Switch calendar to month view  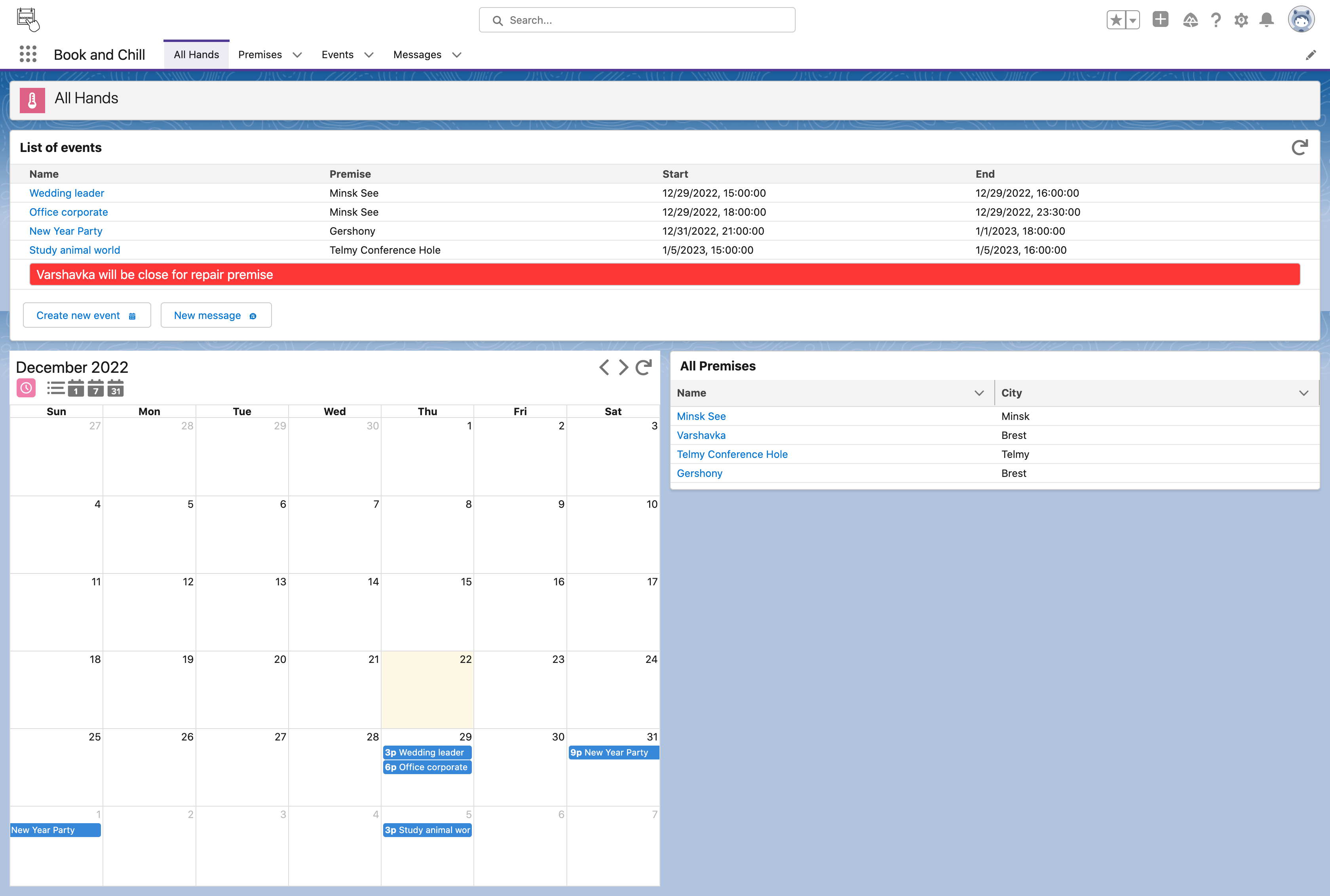(x=116, y=389)
